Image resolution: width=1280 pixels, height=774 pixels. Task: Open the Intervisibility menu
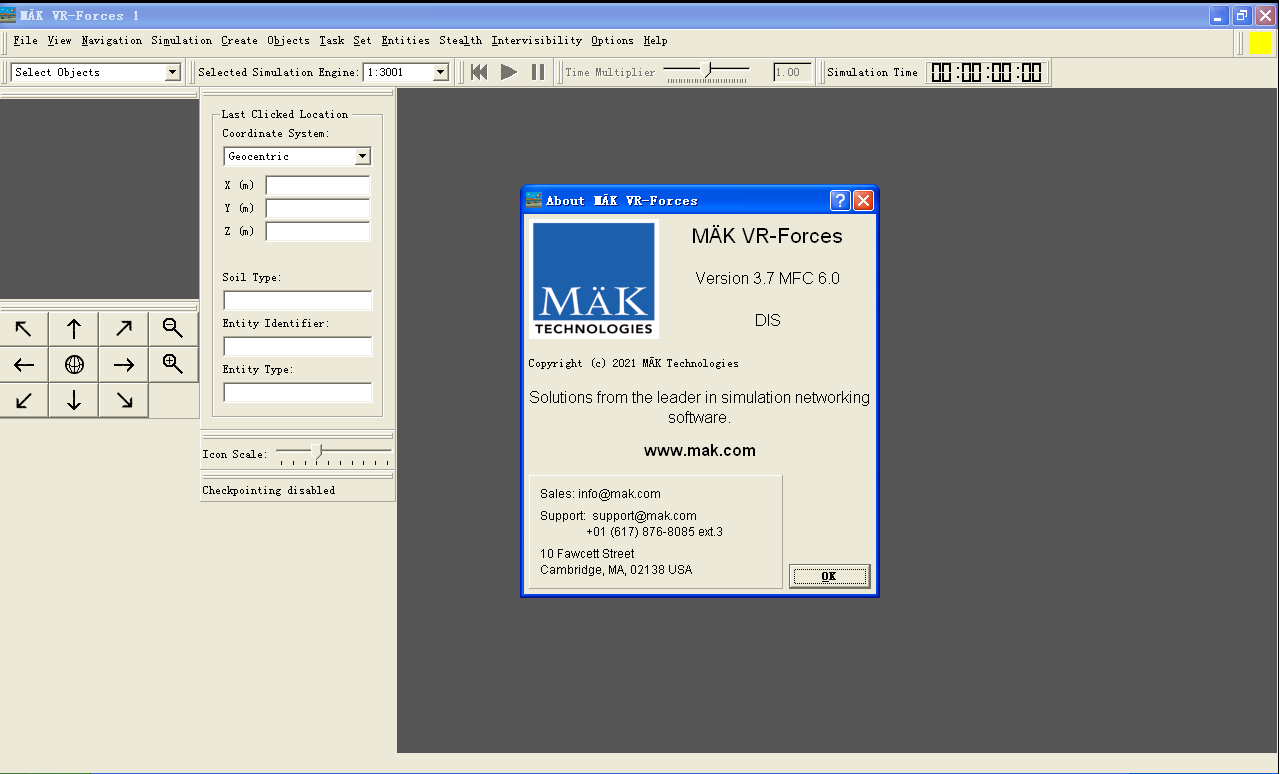click(537, 41)
